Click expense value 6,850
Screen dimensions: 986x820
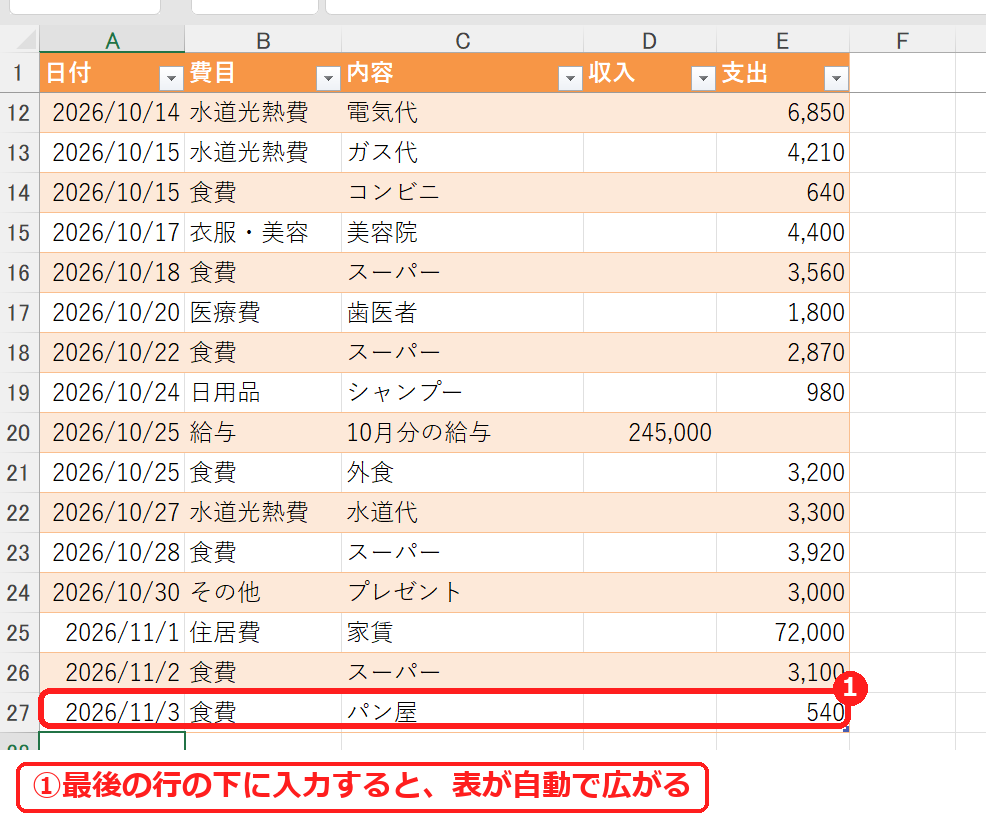(783, 113)
